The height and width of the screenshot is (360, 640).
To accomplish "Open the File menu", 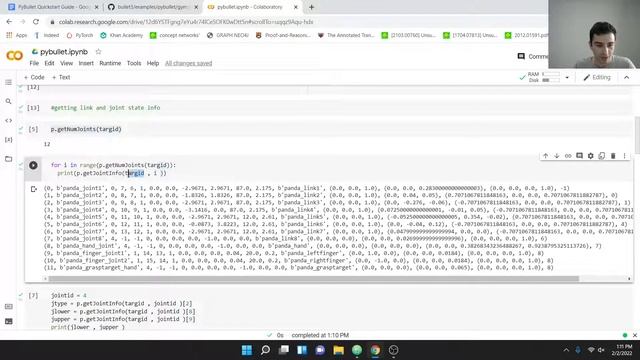I will [x=34, y=63].
